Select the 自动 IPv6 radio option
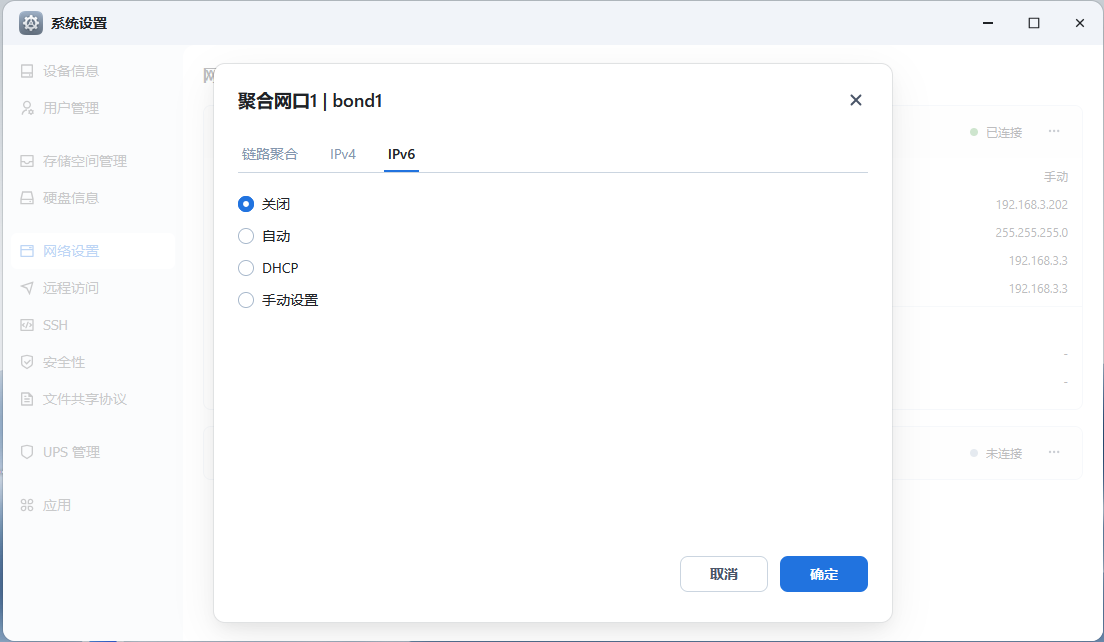Image resolution: width=1104 pixels, height=642 pixels. point(246,236)
